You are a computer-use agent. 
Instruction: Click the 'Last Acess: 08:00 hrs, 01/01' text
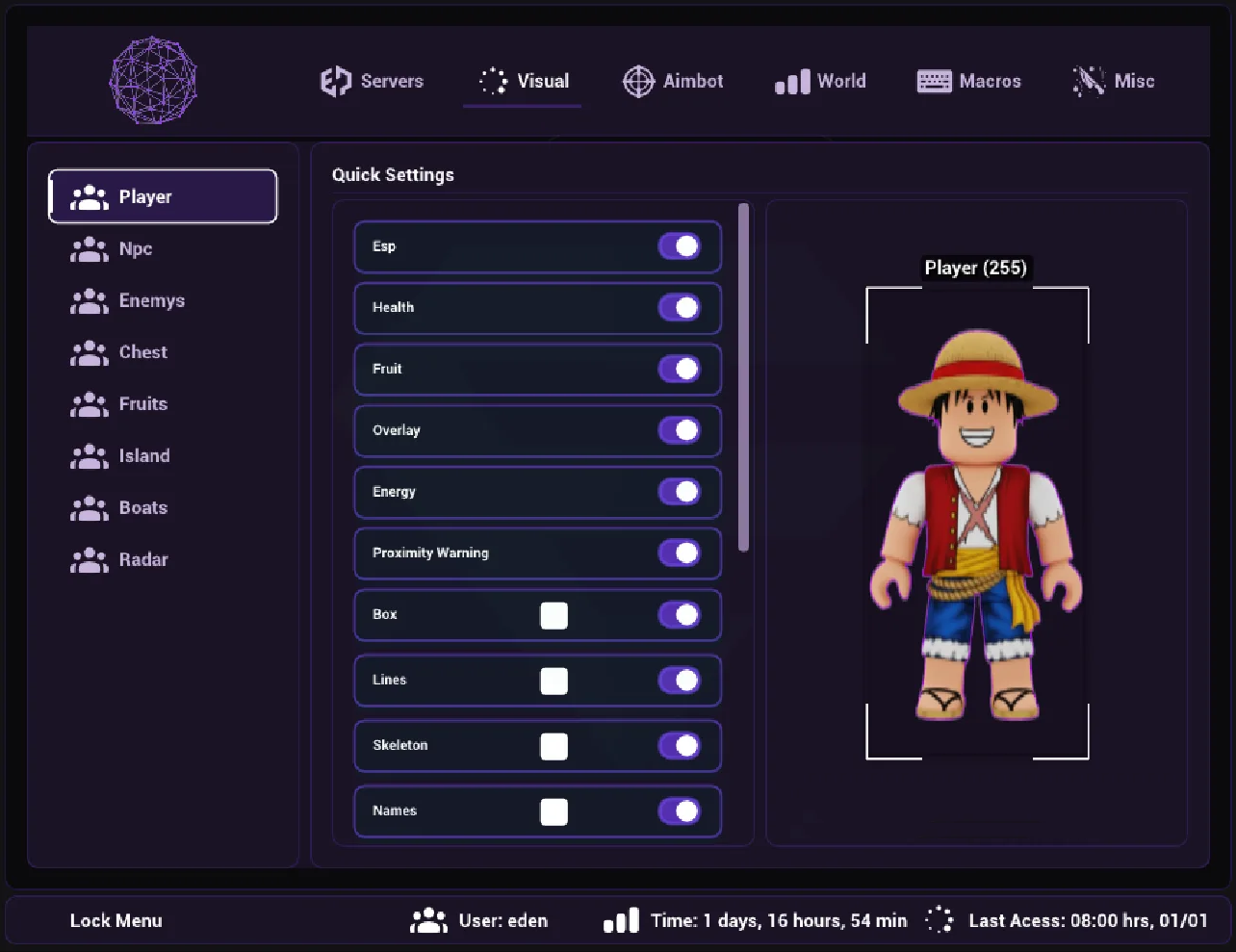(1088, 921)
